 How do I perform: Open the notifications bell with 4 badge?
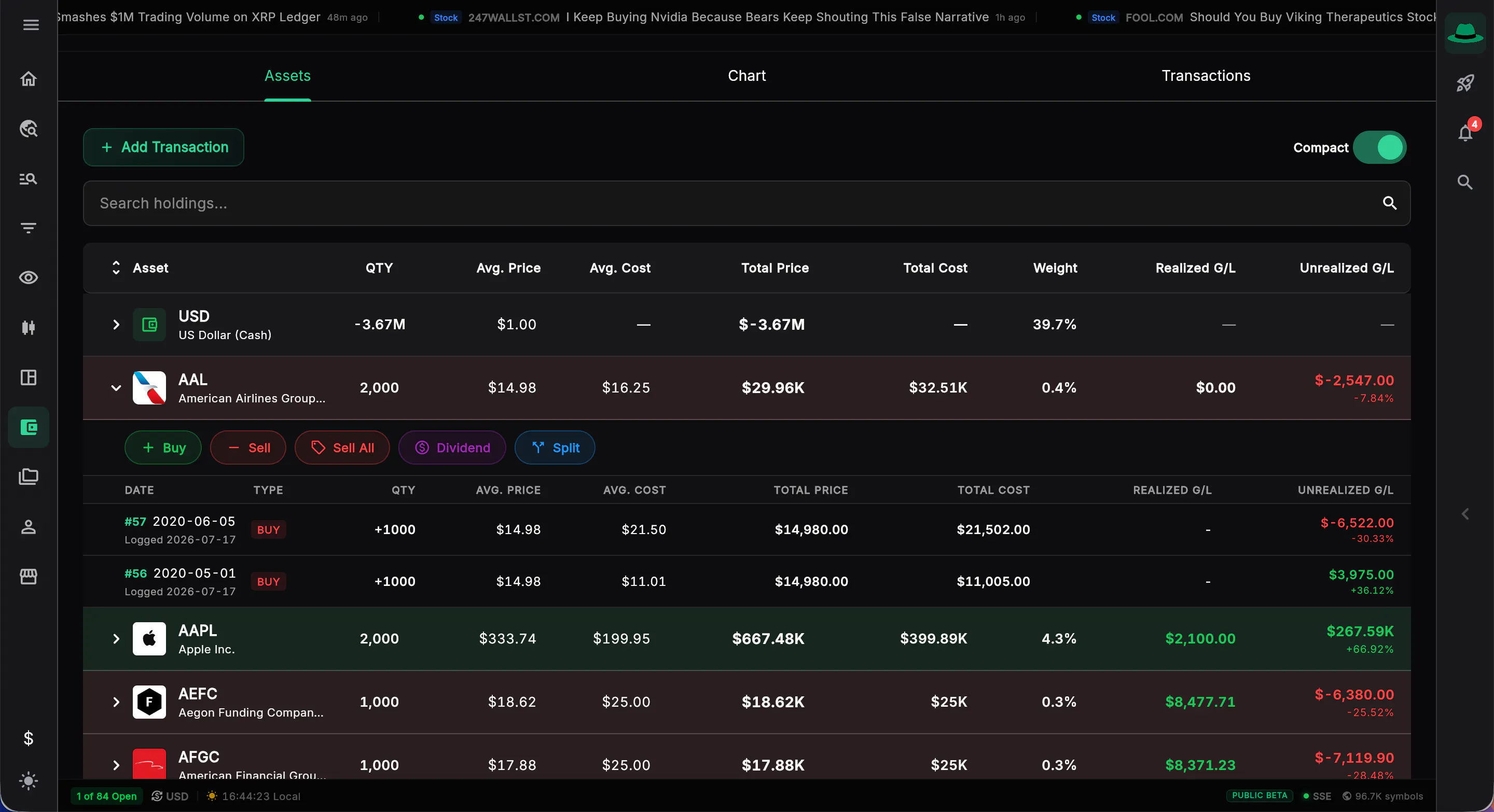[x=1466, y=132]
